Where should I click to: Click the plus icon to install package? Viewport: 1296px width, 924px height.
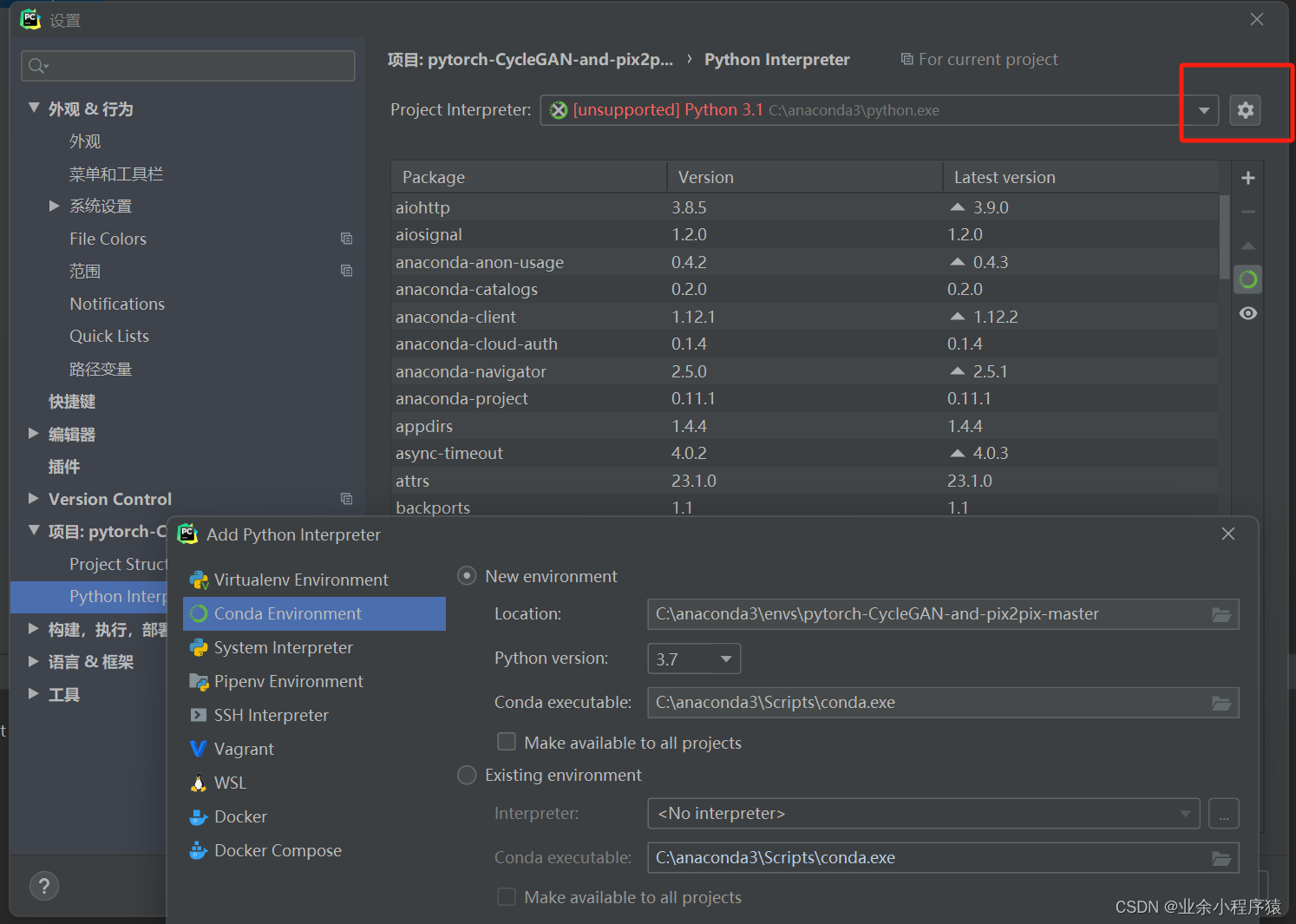click(x=1248, y=178)
